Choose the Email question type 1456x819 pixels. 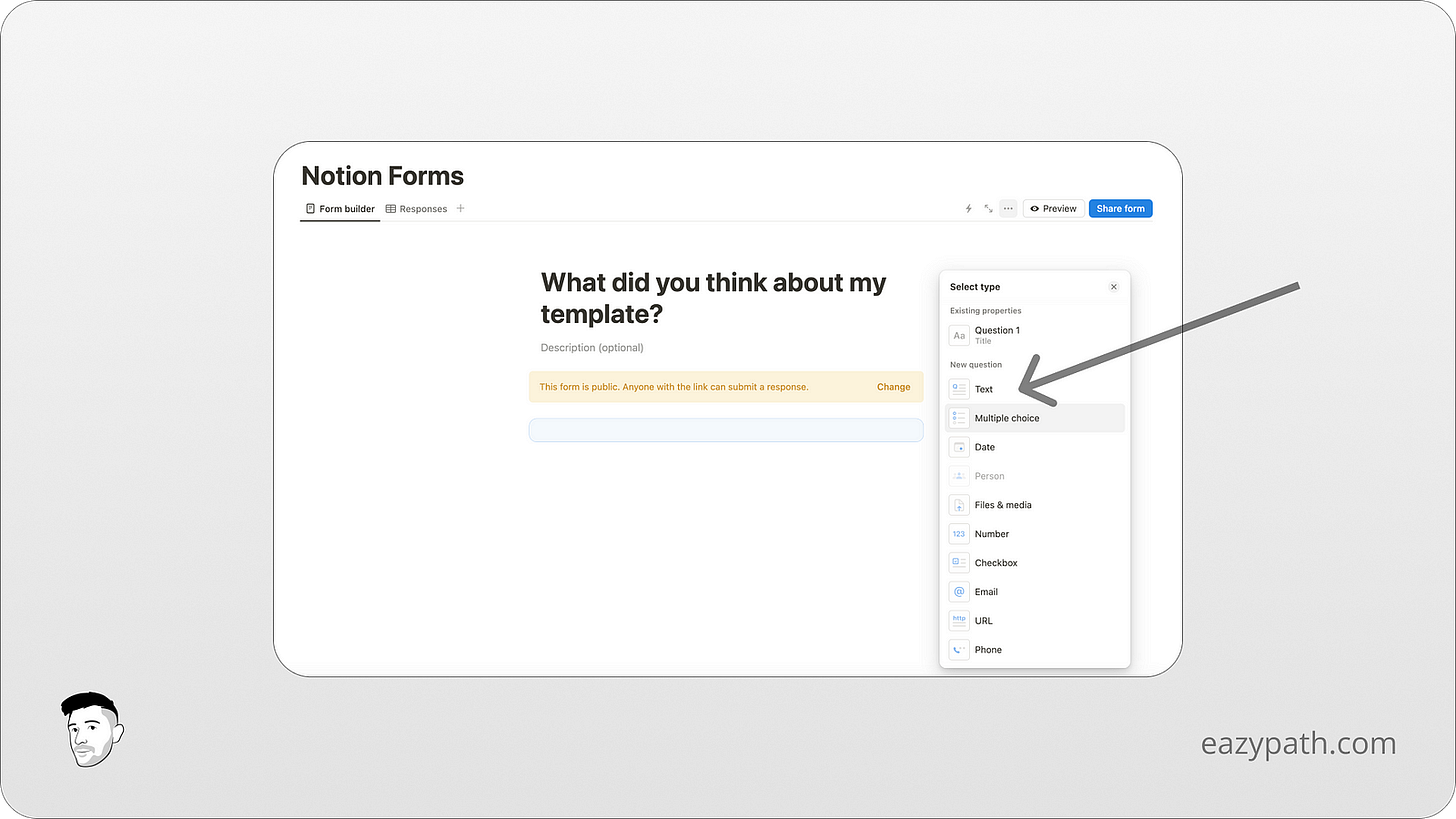(1035, 592)
